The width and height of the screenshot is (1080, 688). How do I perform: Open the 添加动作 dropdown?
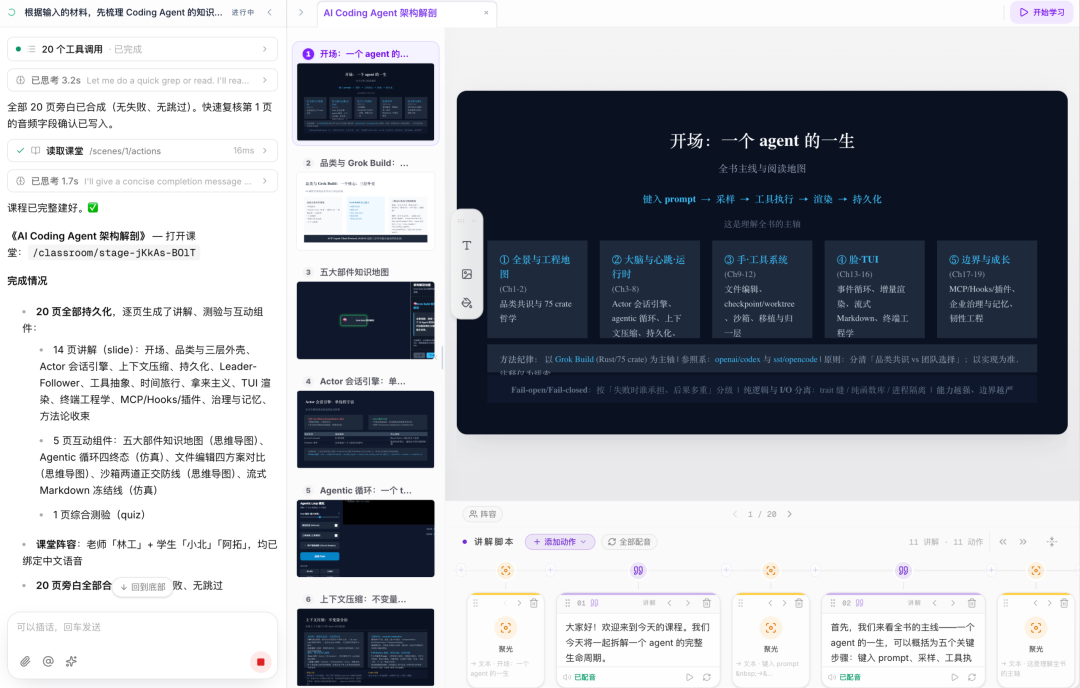click(x=560, y=542)
